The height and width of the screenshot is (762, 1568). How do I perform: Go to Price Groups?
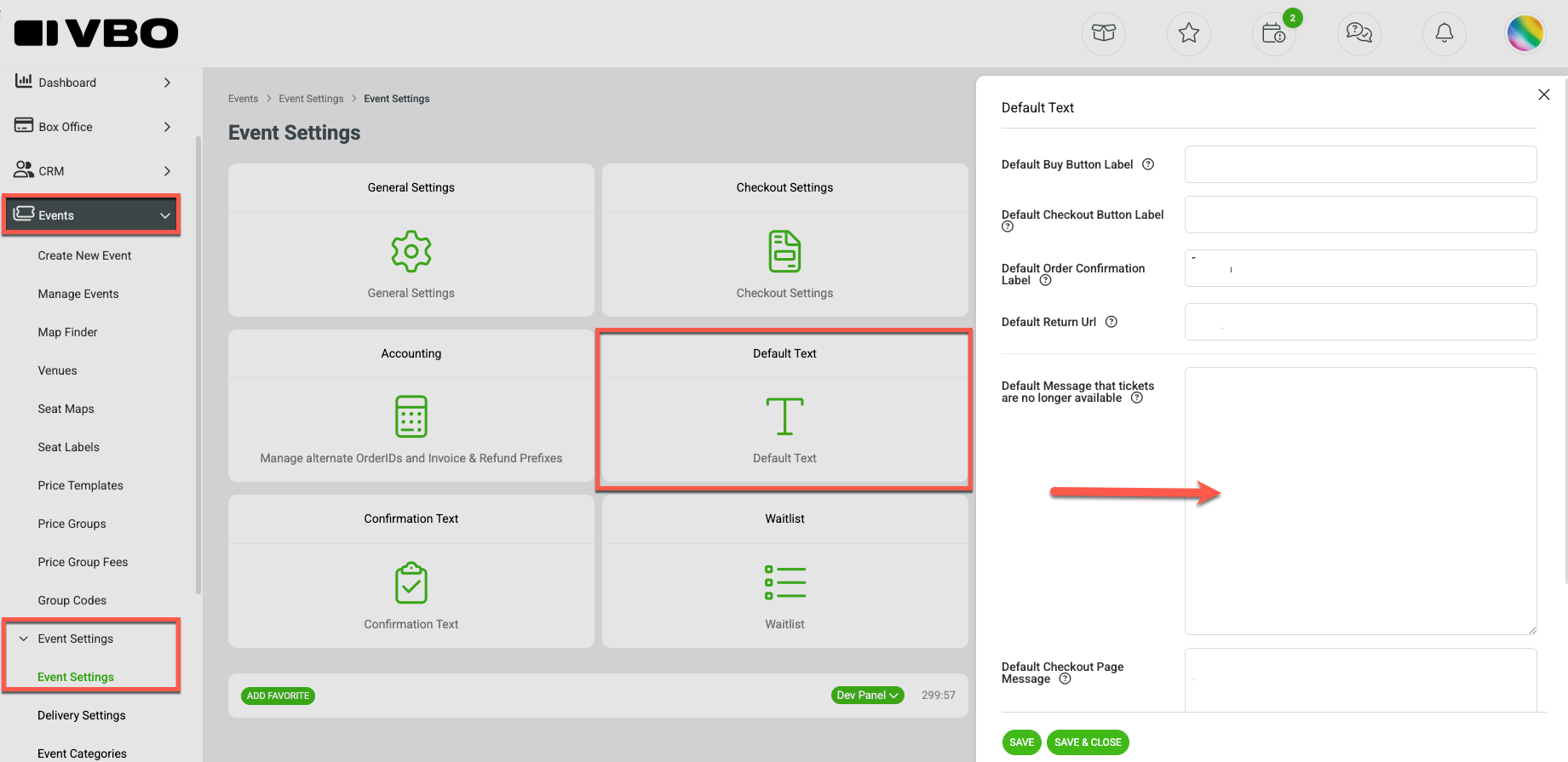tap(72, 524)
